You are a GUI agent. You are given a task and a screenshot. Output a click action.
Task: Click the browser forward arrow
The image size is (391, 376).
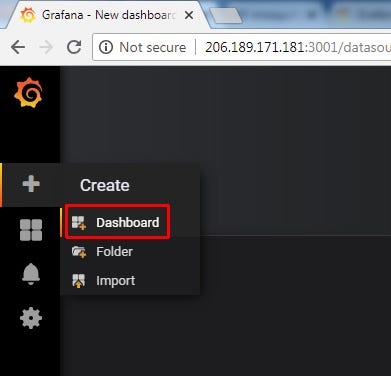[x=46, y=47]
